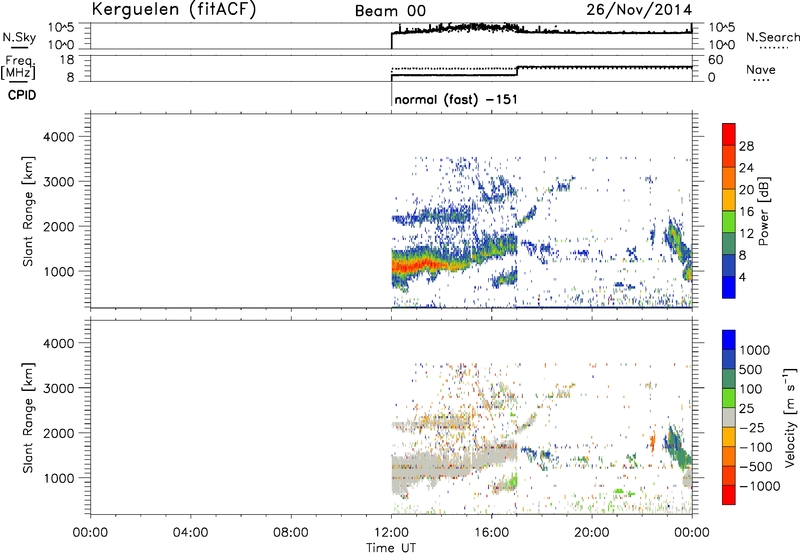
Task: Click "4" on the Power colorbar
Action: tap(743, 277)
